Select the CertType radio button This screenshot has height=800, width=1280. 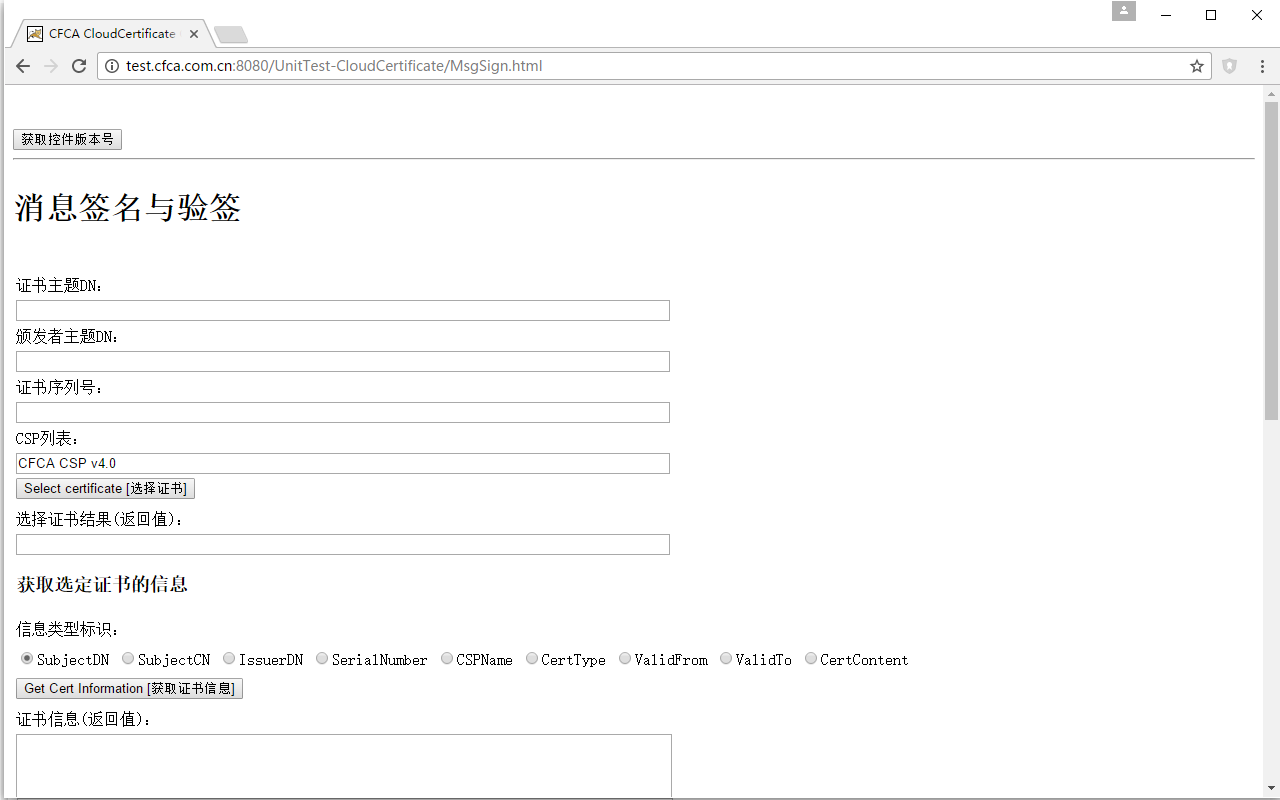532,658
